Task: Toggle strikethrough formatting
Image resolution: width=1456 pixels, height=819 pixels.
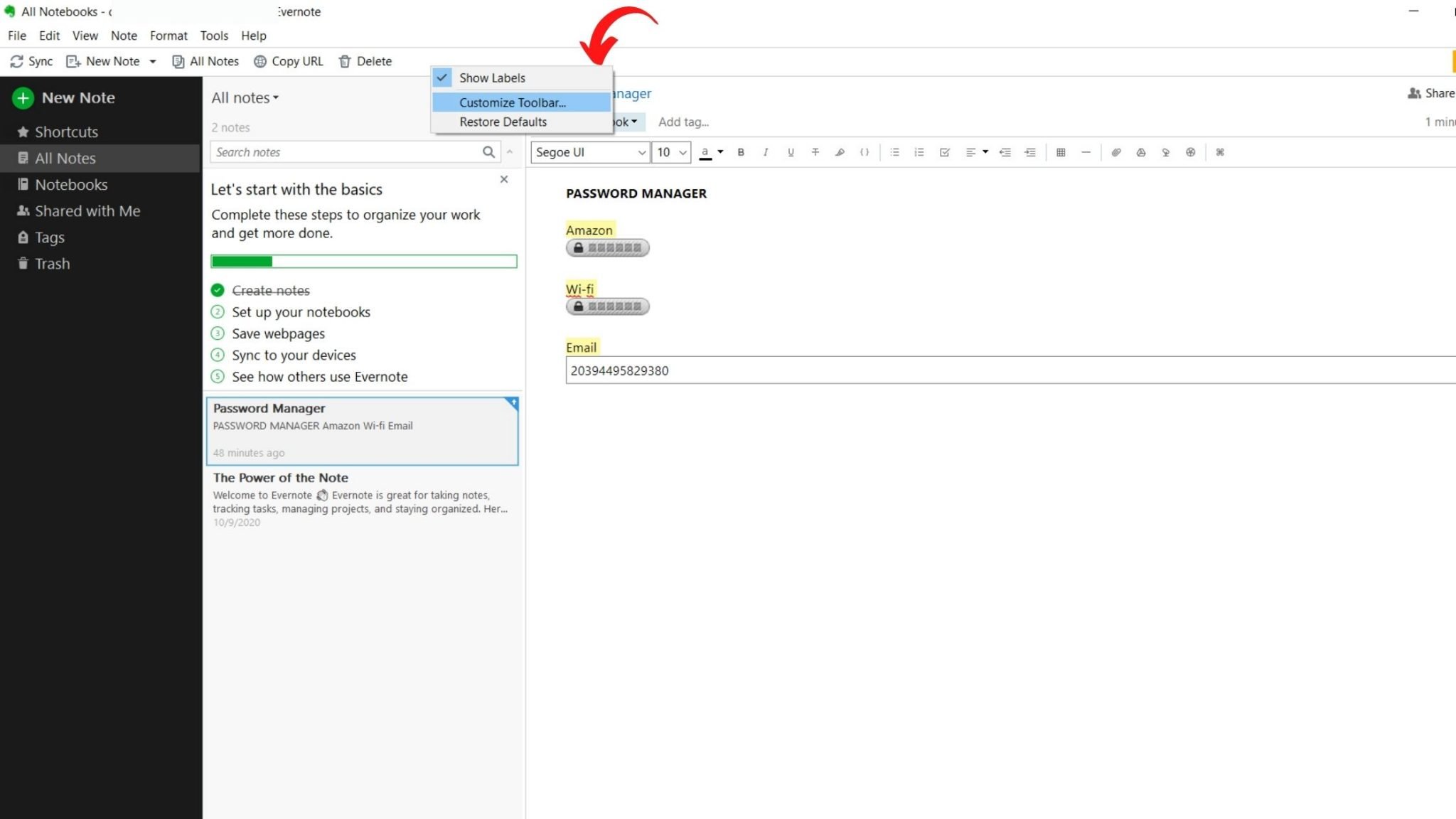Action: pyautogui.click(x=815, y=152)
